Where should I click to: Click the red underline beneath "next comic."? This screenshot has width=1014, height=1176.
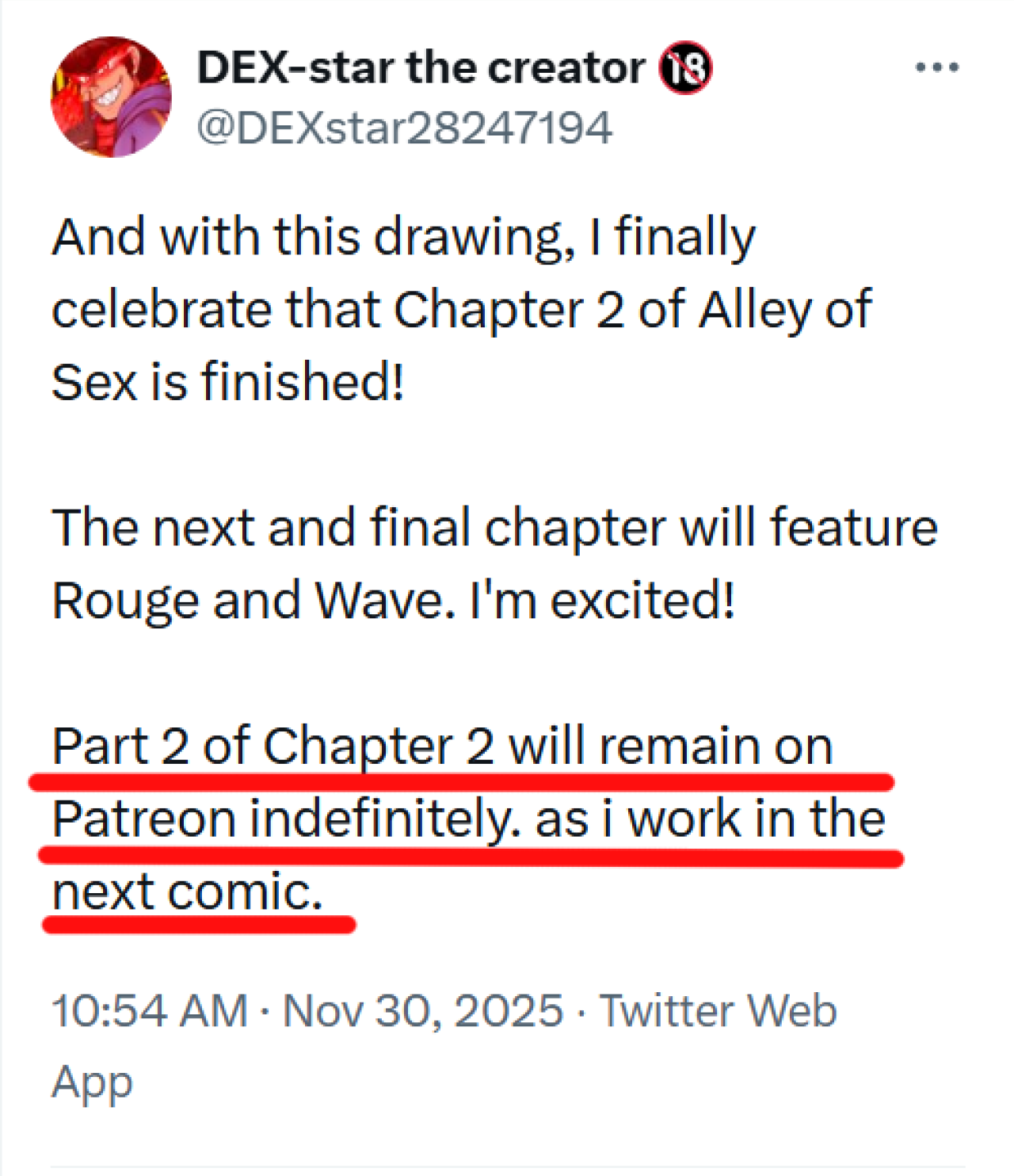[x=198, y=925]
